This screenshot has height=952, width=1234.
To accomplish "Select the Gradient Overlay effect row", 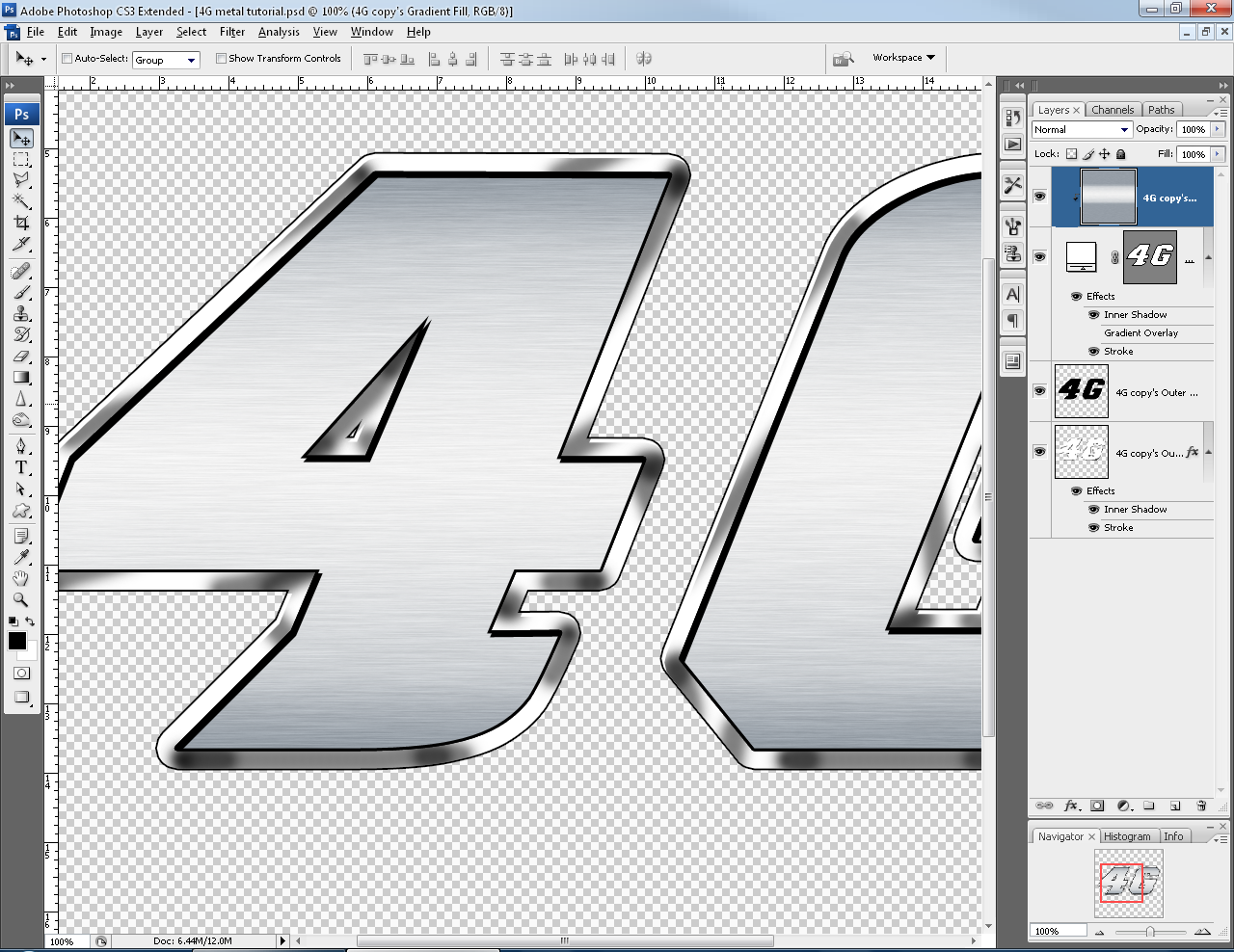I will [1140, 332].
